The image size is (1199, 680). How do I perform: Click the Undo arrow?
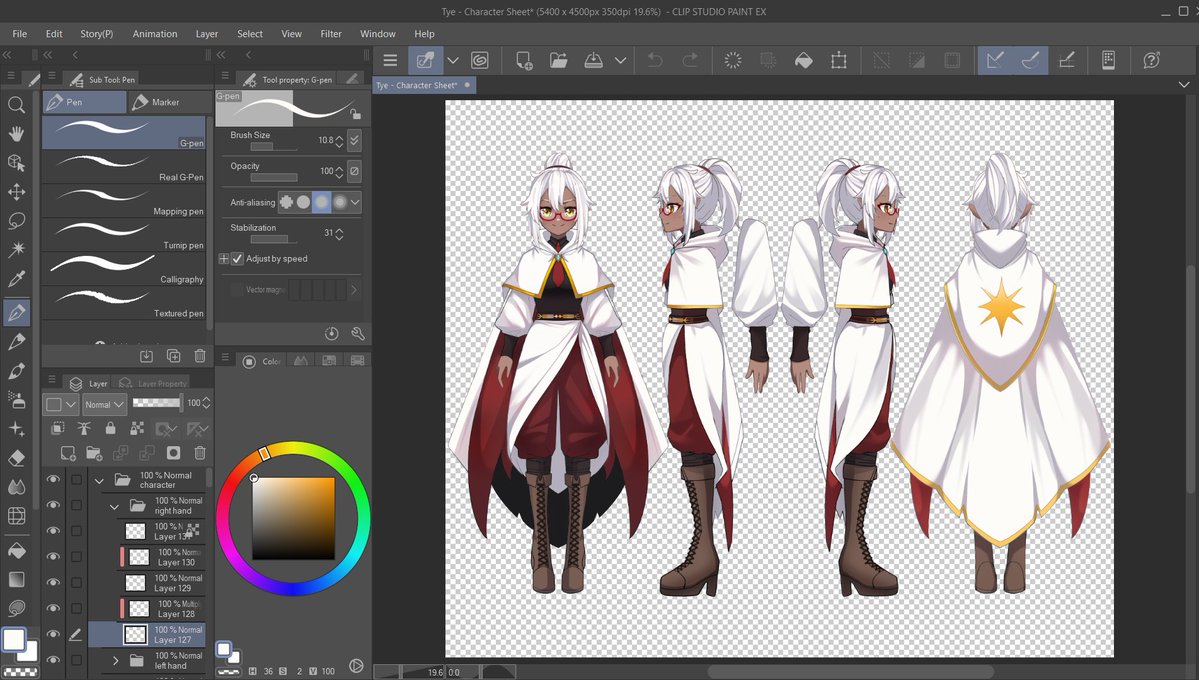pyautogui.click(x=655, y=60)
